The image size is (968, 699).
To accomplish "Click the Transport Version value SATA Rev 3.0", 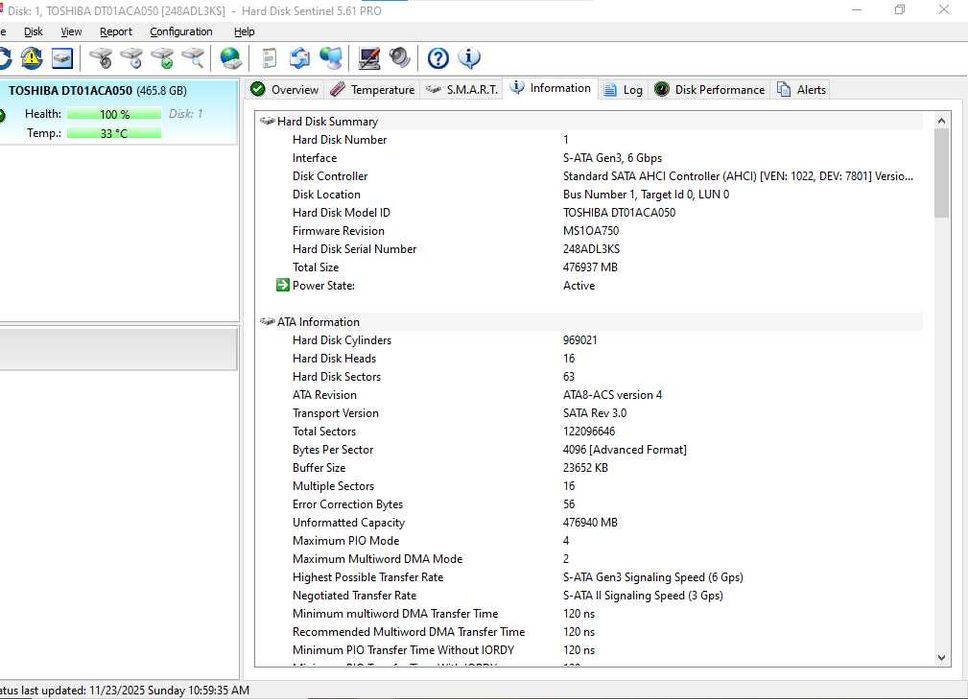I will 595,412.
